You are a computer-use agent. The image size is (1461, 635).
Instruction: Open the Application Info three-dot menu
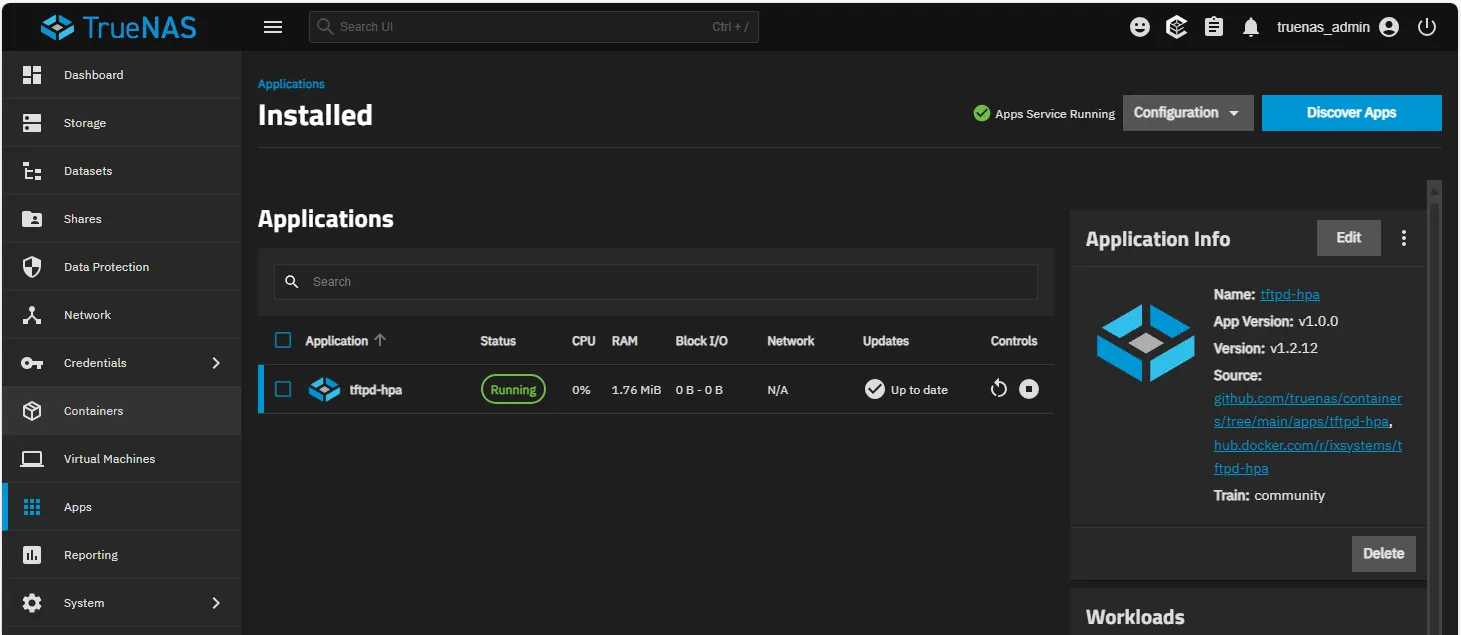tap(1404, 238)
